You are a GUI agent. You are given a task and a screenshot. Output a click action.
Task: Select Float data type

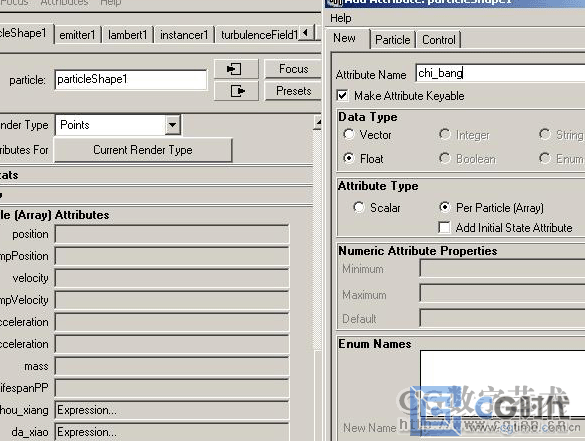(x=349, y=158)
